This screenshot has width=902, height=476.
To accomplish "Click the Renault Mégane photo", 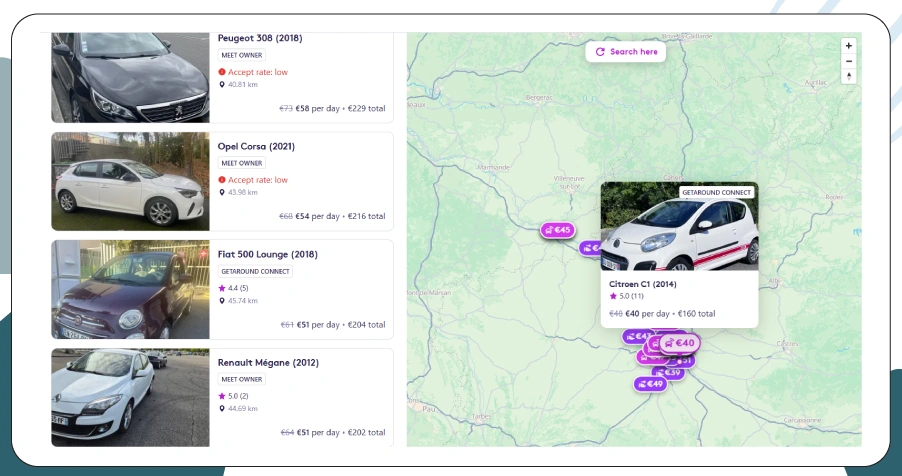I will (x=131, y=398).
